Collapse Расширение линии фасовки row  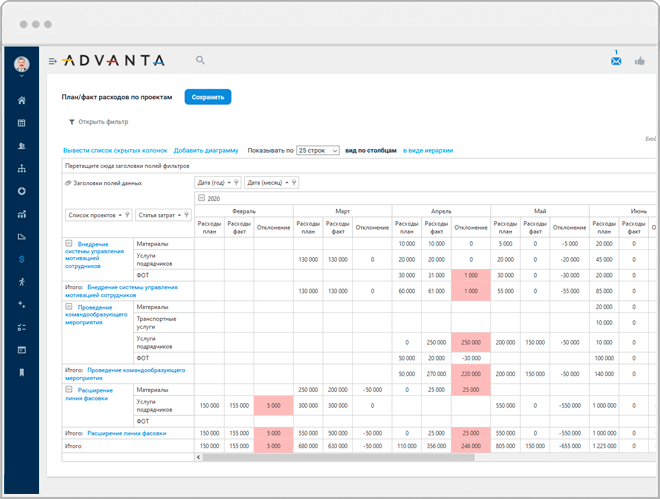tap(69, 389)
